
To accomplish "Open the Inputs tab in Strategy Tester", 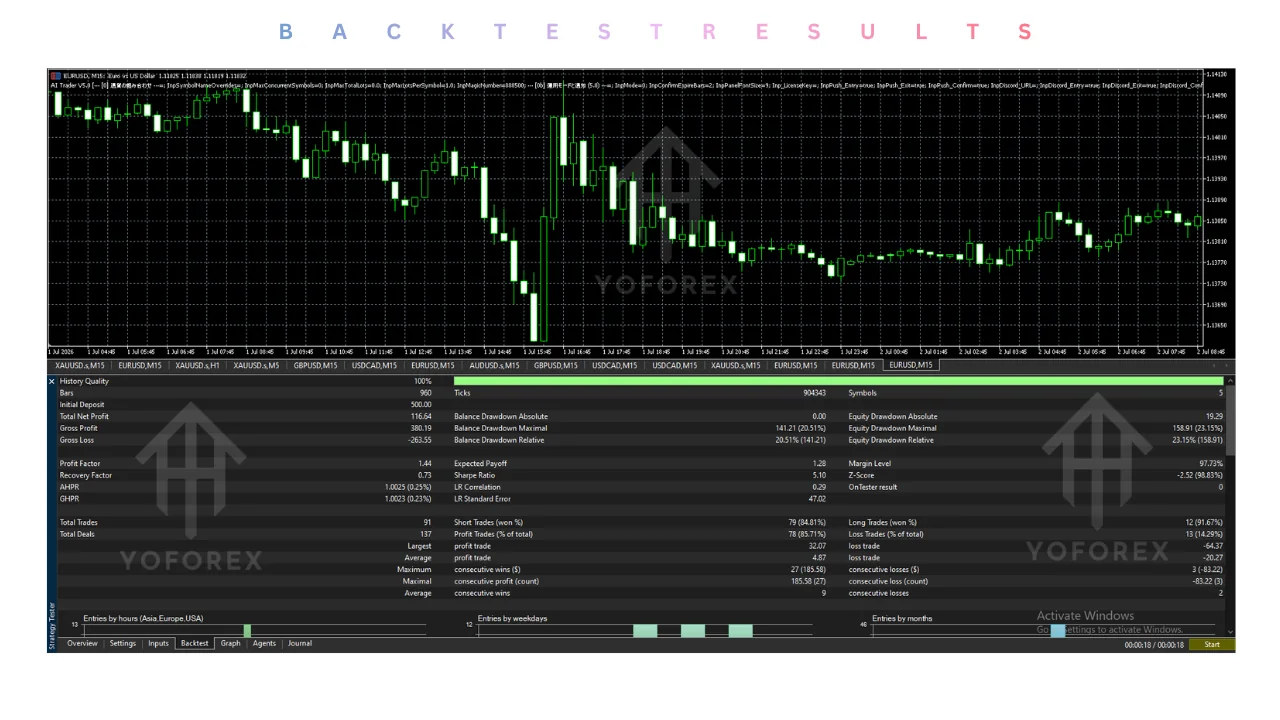I will tap(158, 643).
